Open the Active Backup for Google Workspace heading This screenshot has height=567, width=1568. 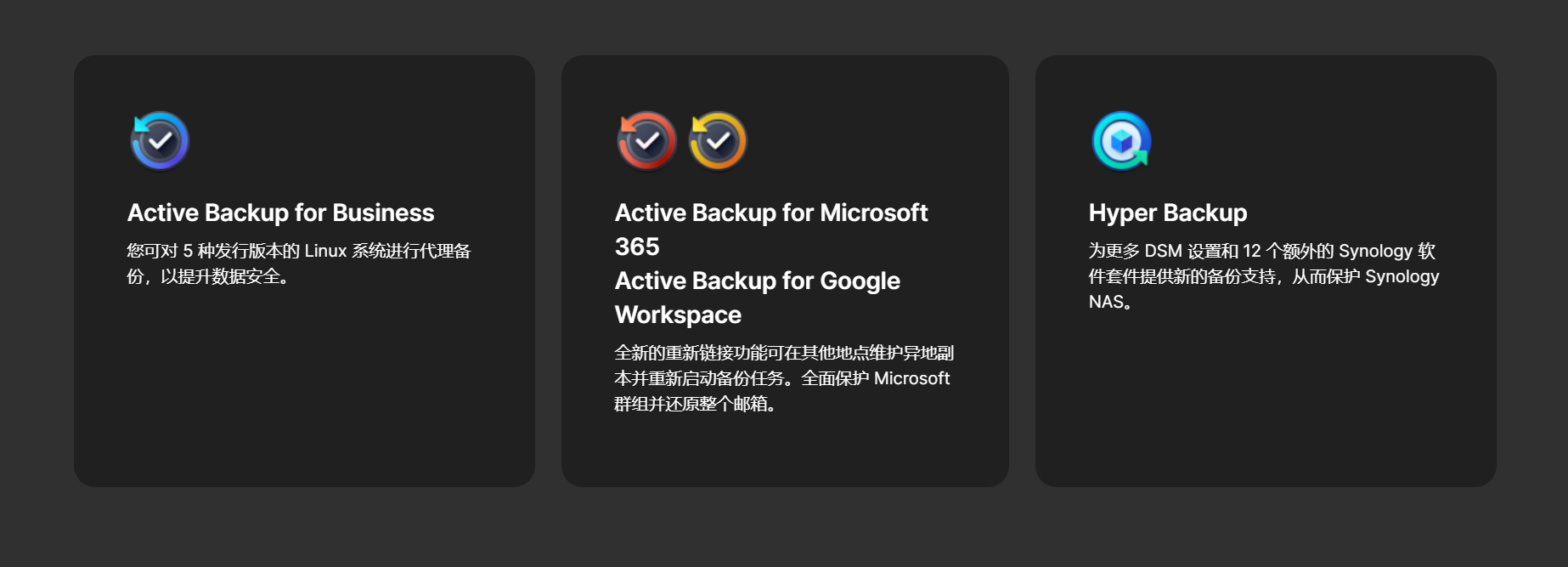(x=757, y=281)
